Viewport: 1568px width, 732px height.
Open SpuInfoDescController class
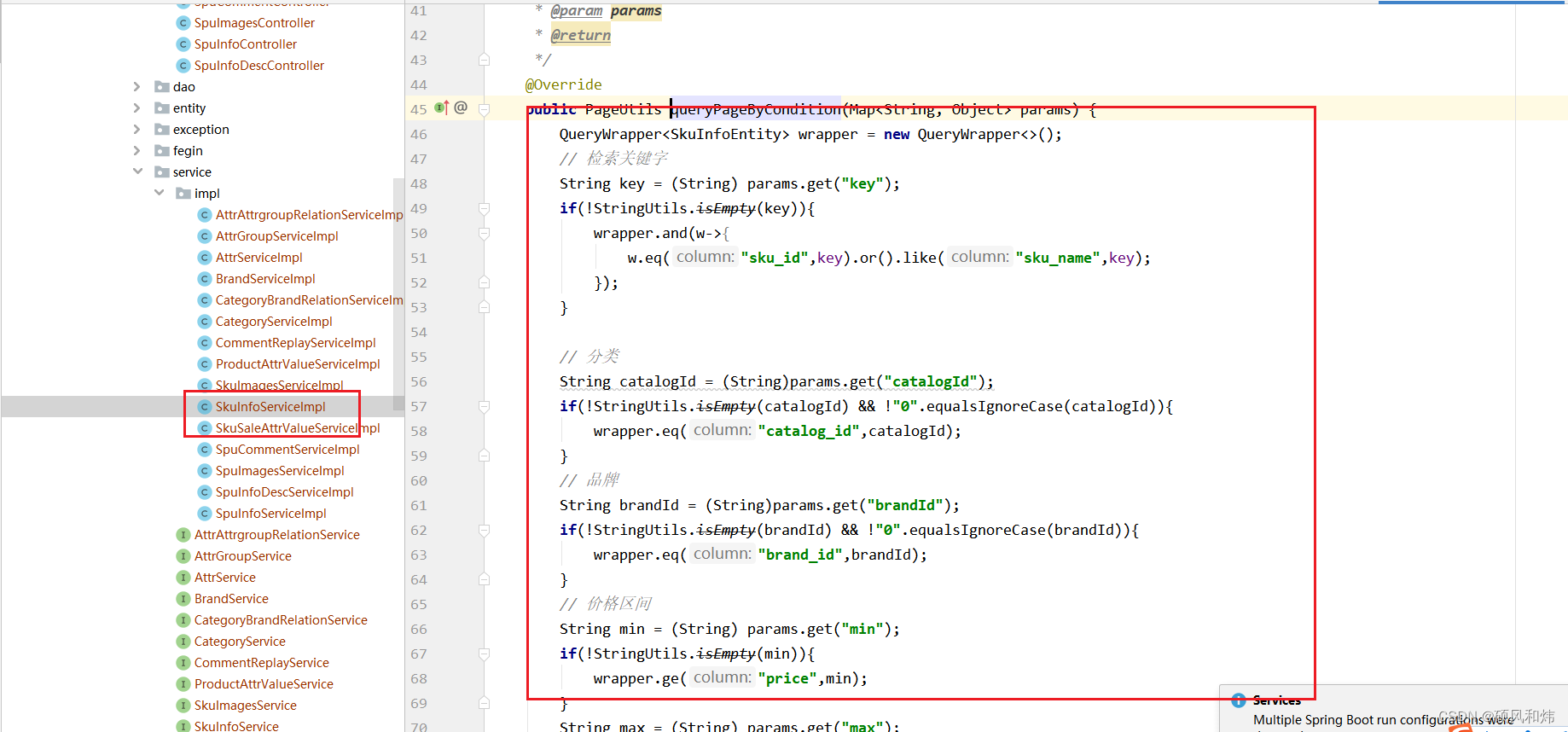tap(258, 66)
